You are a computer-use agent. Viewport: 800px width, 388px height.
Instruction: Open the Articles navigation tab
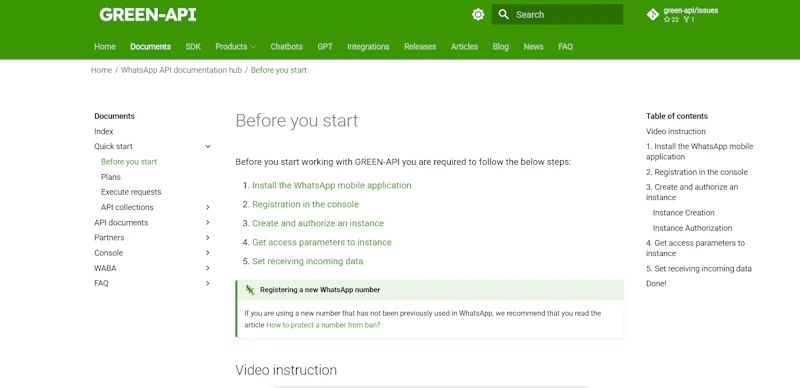click(464, 46)
